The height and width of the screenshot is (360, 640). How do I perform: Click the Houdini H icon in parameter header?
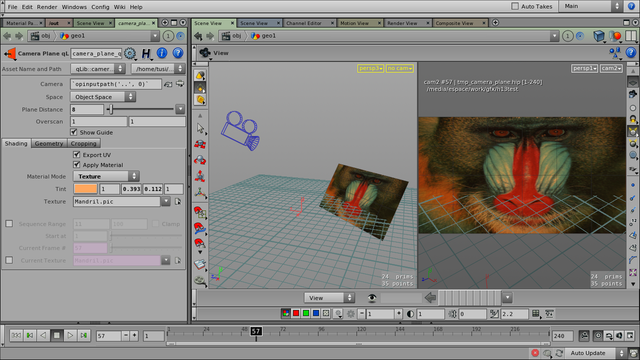pos(146,53)
